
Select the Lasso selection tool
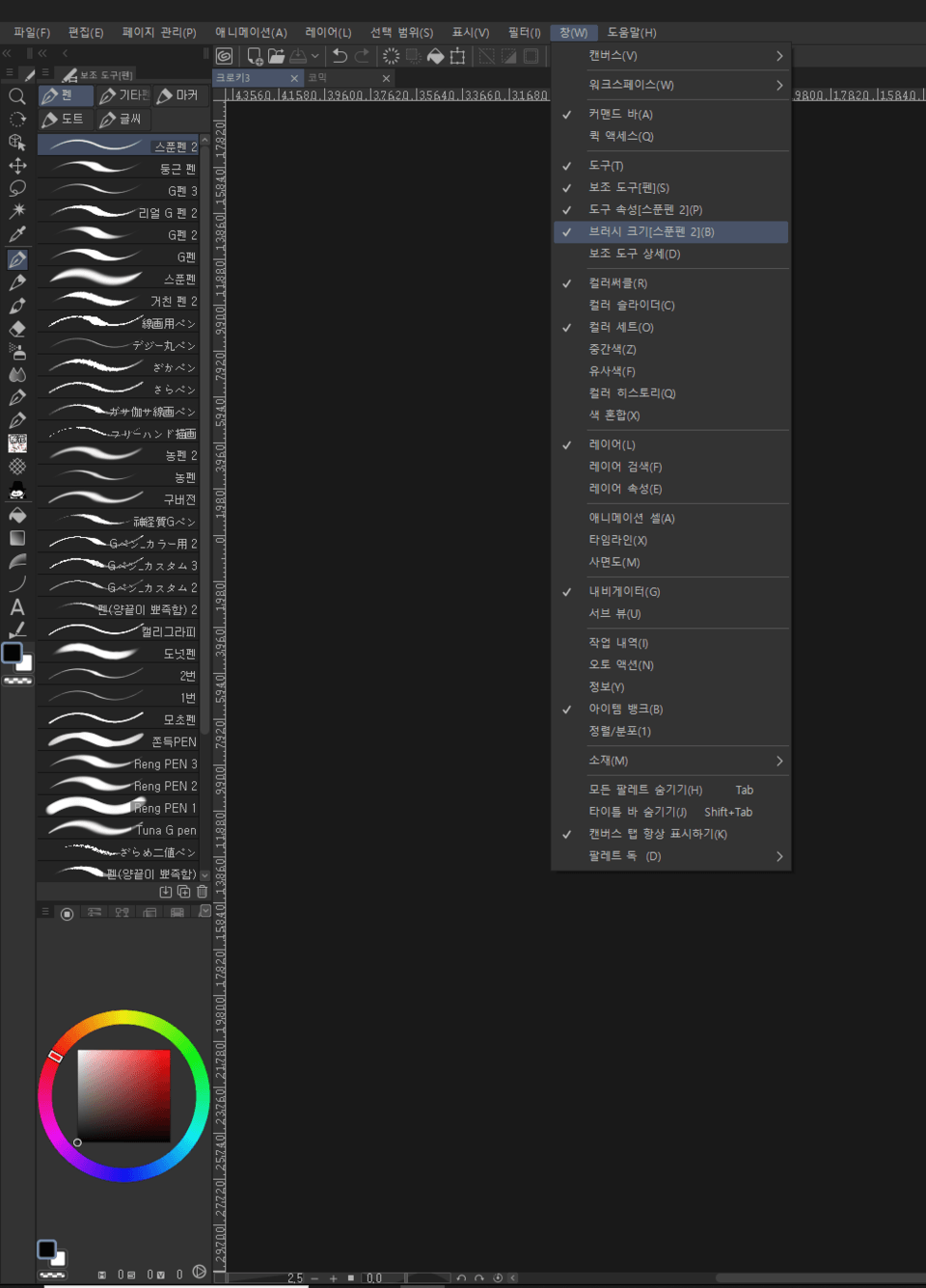tap(16, 188)
